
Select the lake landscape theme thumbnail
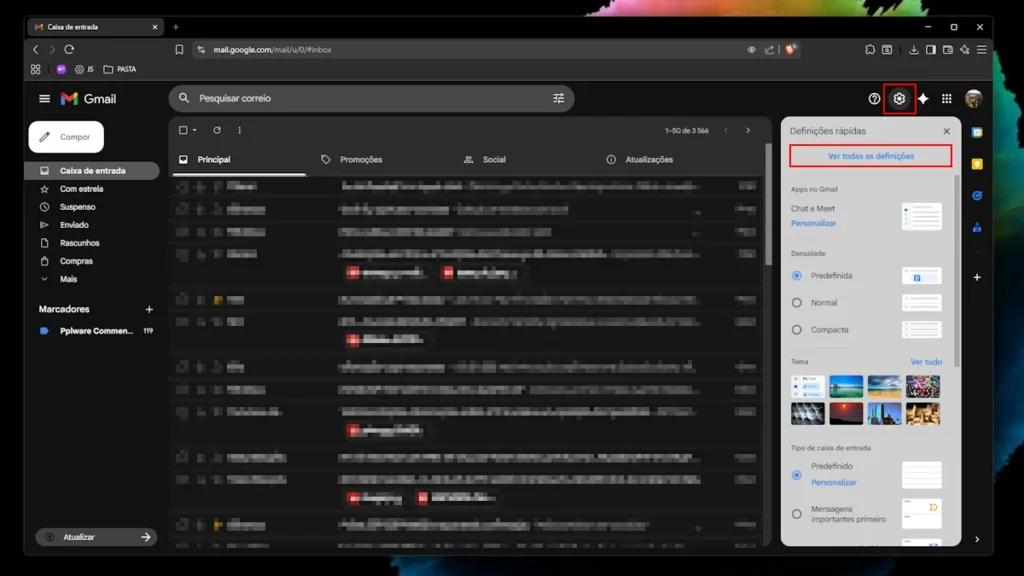846,387
